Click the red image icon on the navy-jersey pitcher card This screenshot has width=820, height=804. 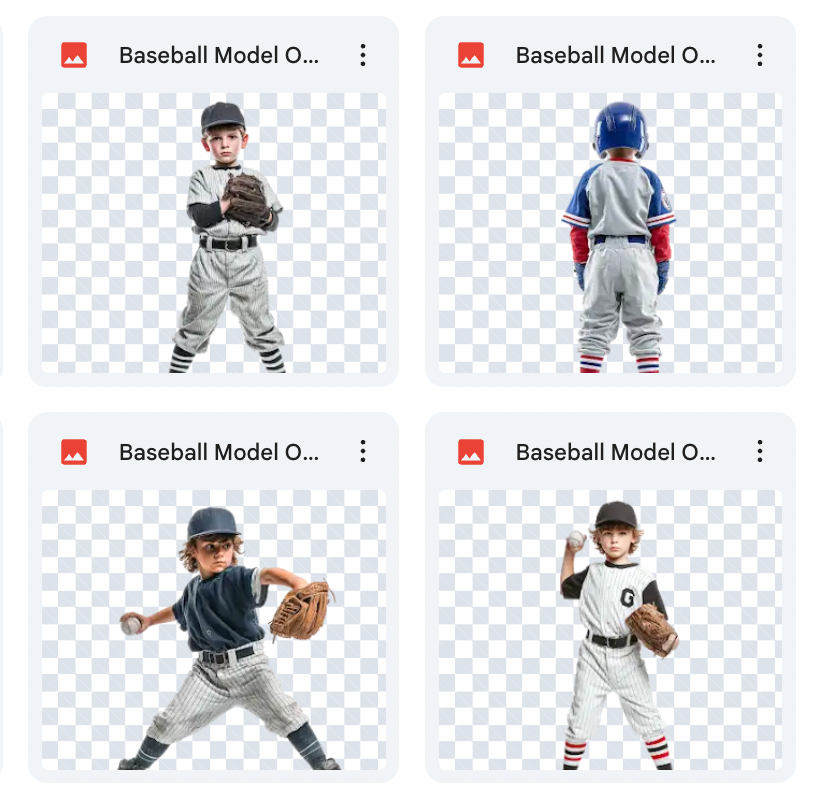(74, 452)
